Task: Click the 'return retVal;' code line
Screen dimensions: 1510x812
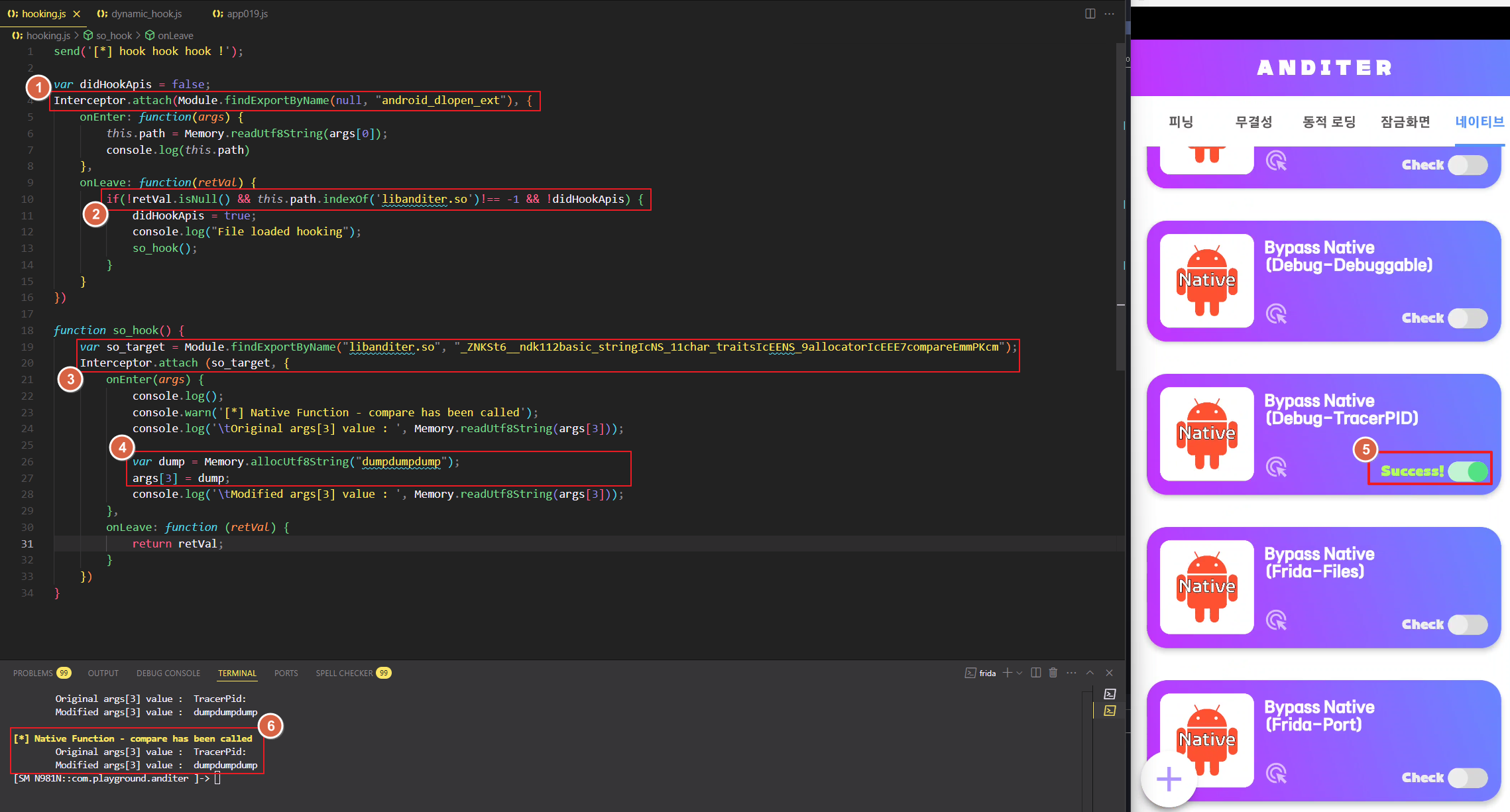Action: pos(178,544)
